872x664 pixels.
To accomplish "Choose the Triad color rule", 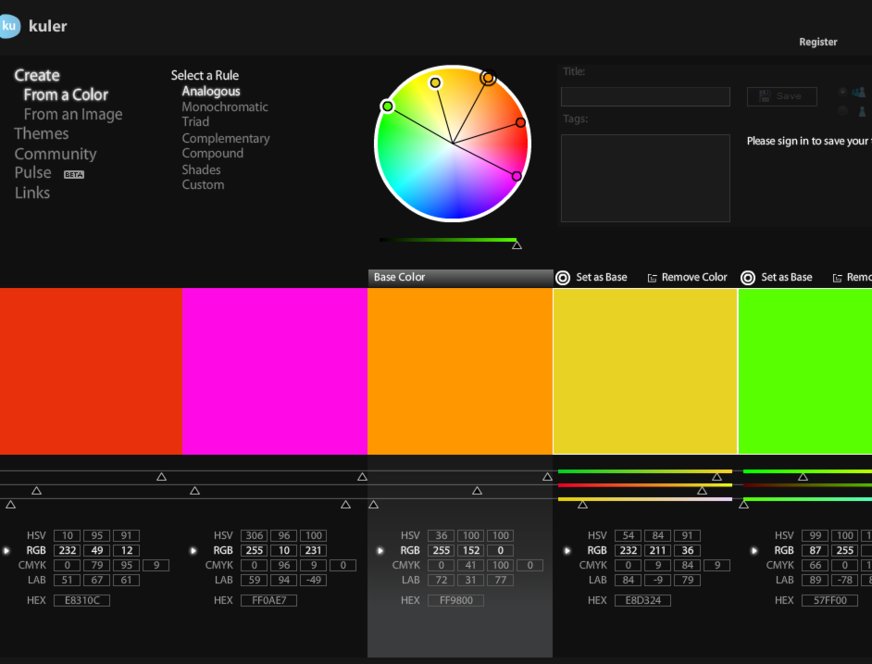I will 196,122.
